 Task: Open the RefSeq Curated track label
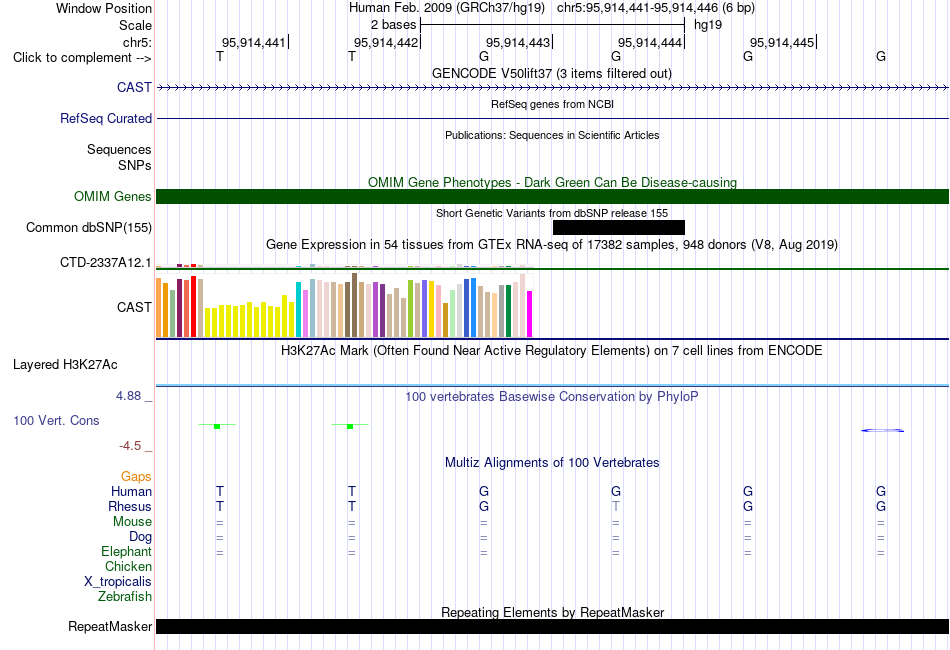105,118
